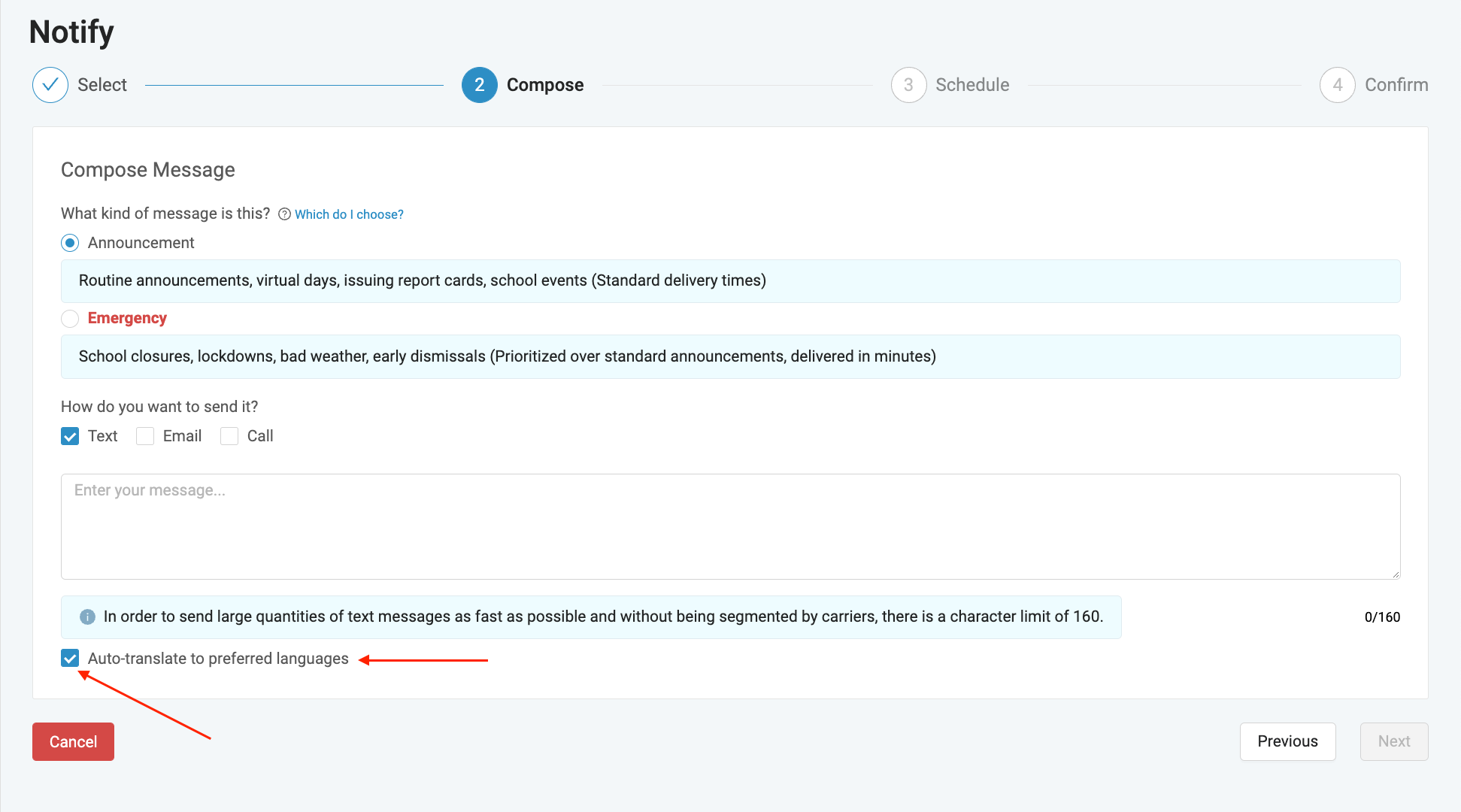
Task: Click the 0/160 character counter
Action: (1382, 617)
